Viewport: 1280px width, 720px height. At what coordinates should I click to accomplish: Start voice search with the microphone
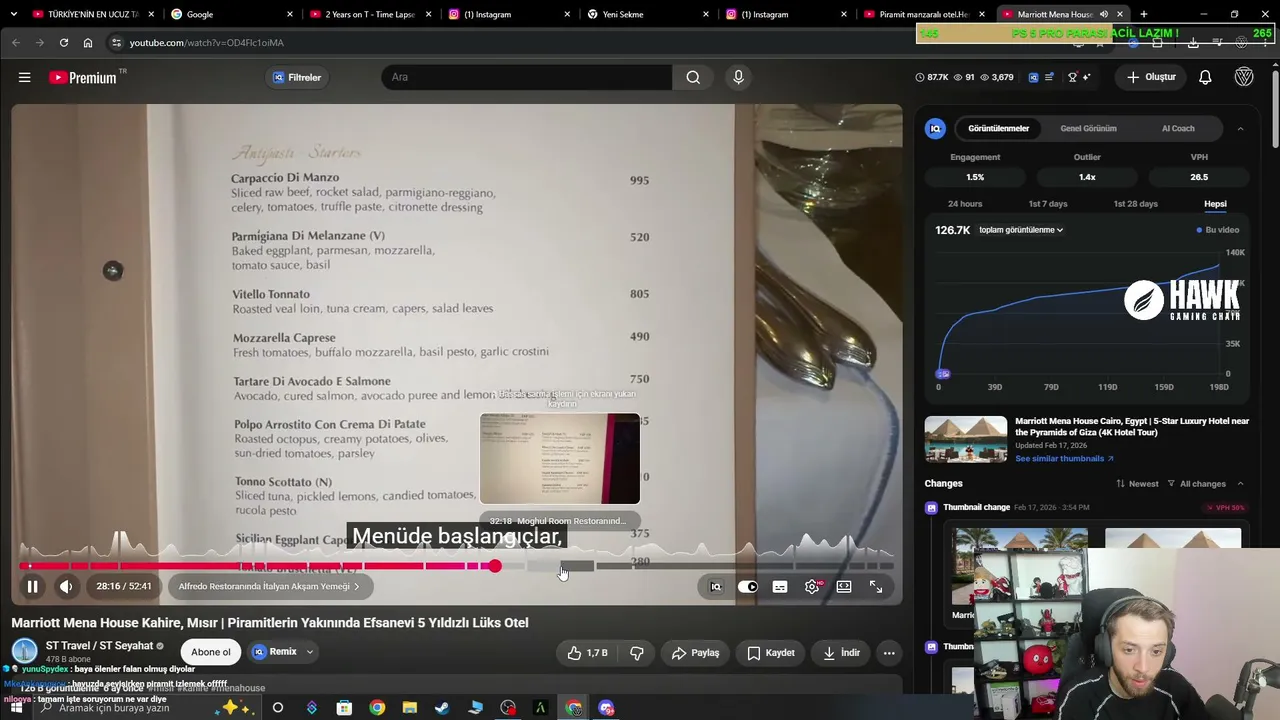(739, 77)
